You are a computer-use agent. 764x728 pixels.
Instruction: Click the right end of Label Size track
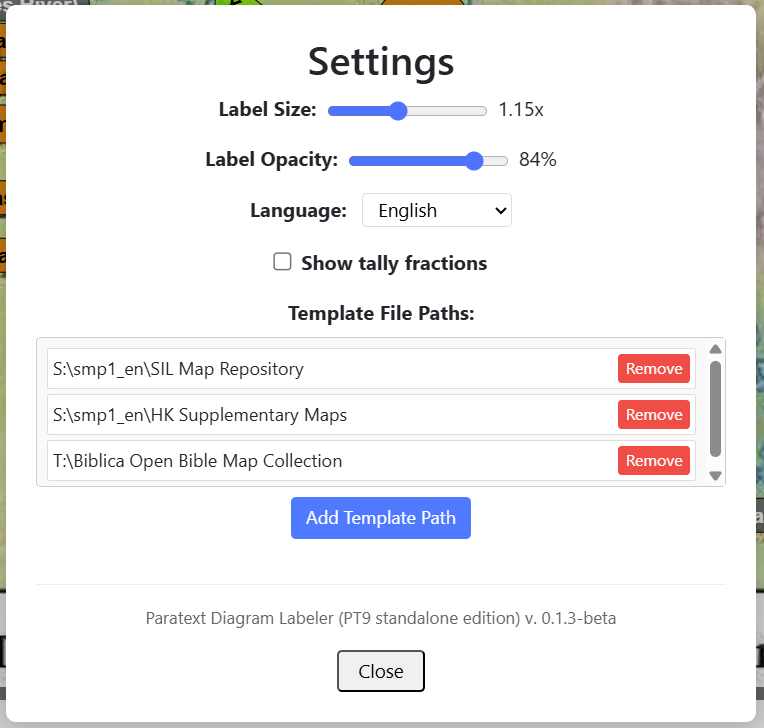[483, 110]
